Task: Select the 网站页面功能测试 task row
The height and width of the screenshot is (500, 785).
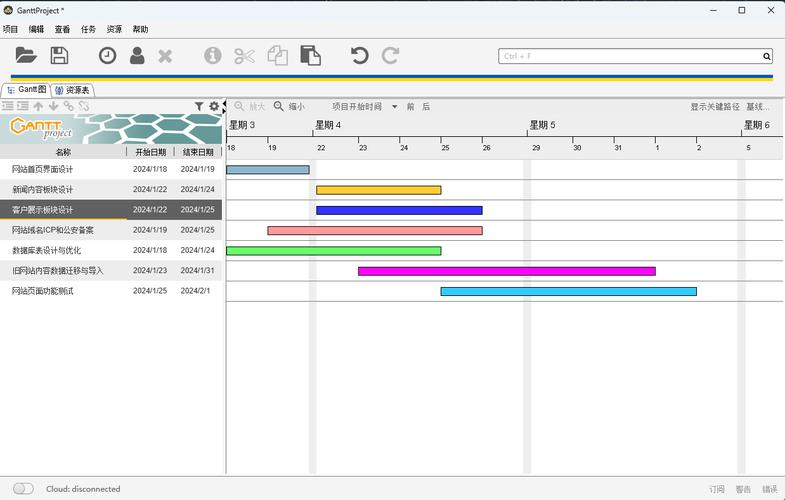Action: coord(43,291)
